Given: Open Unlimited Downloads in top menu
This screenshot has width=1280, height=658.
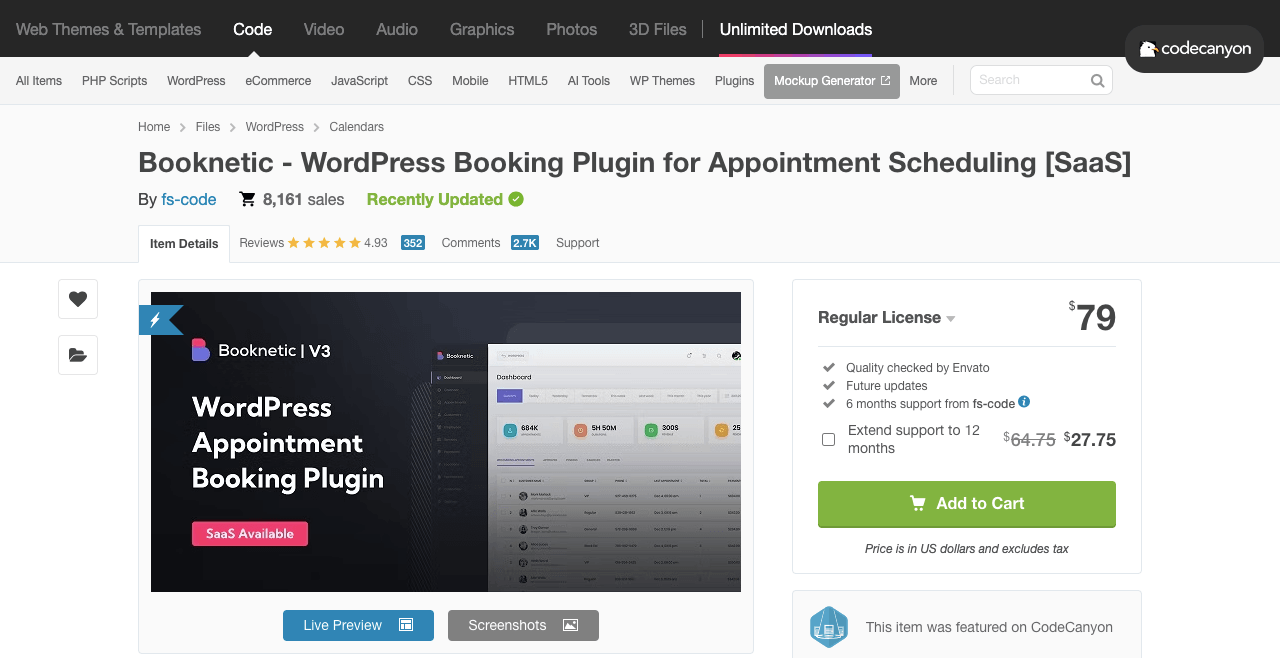Looking at the screenshot, I should tap(796, 29).
